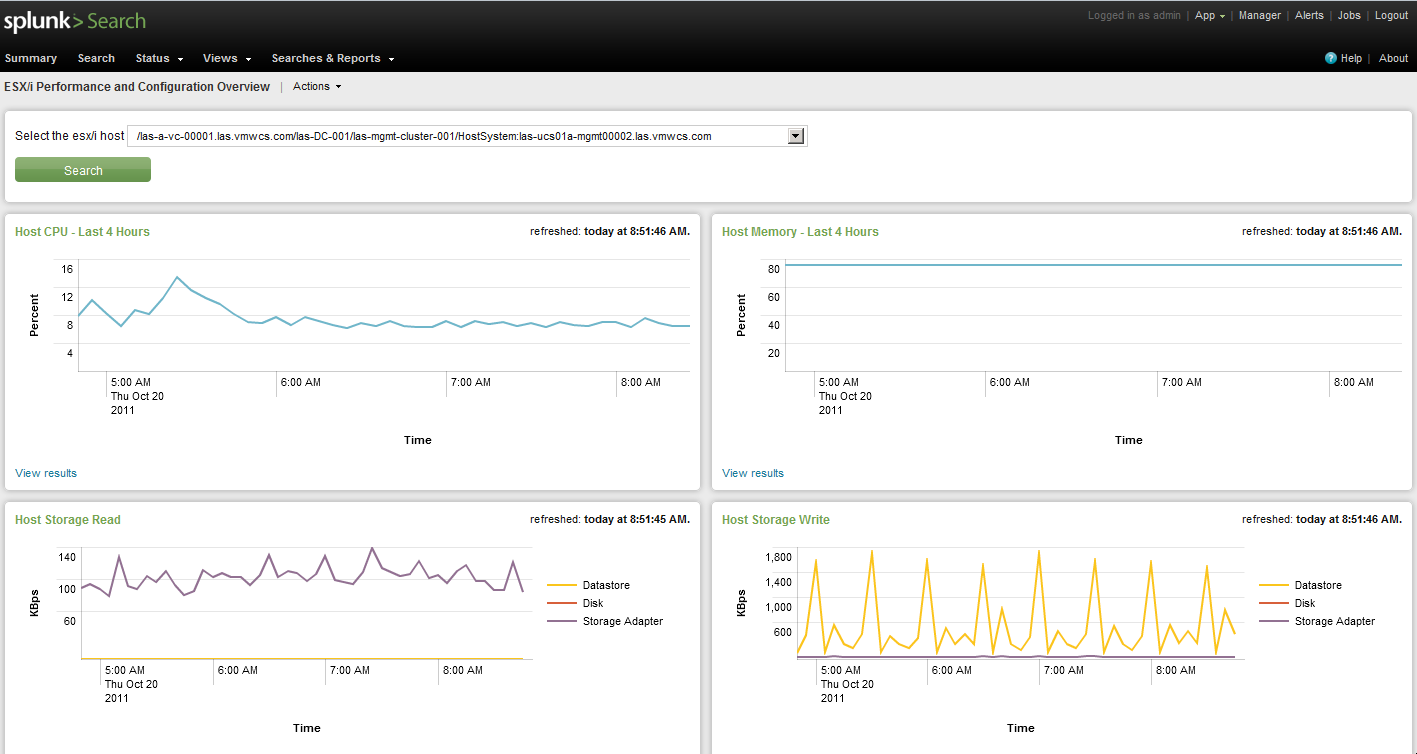Expand the Status menu
Screen dimensions: 1417x754
[x=159, y=58]
